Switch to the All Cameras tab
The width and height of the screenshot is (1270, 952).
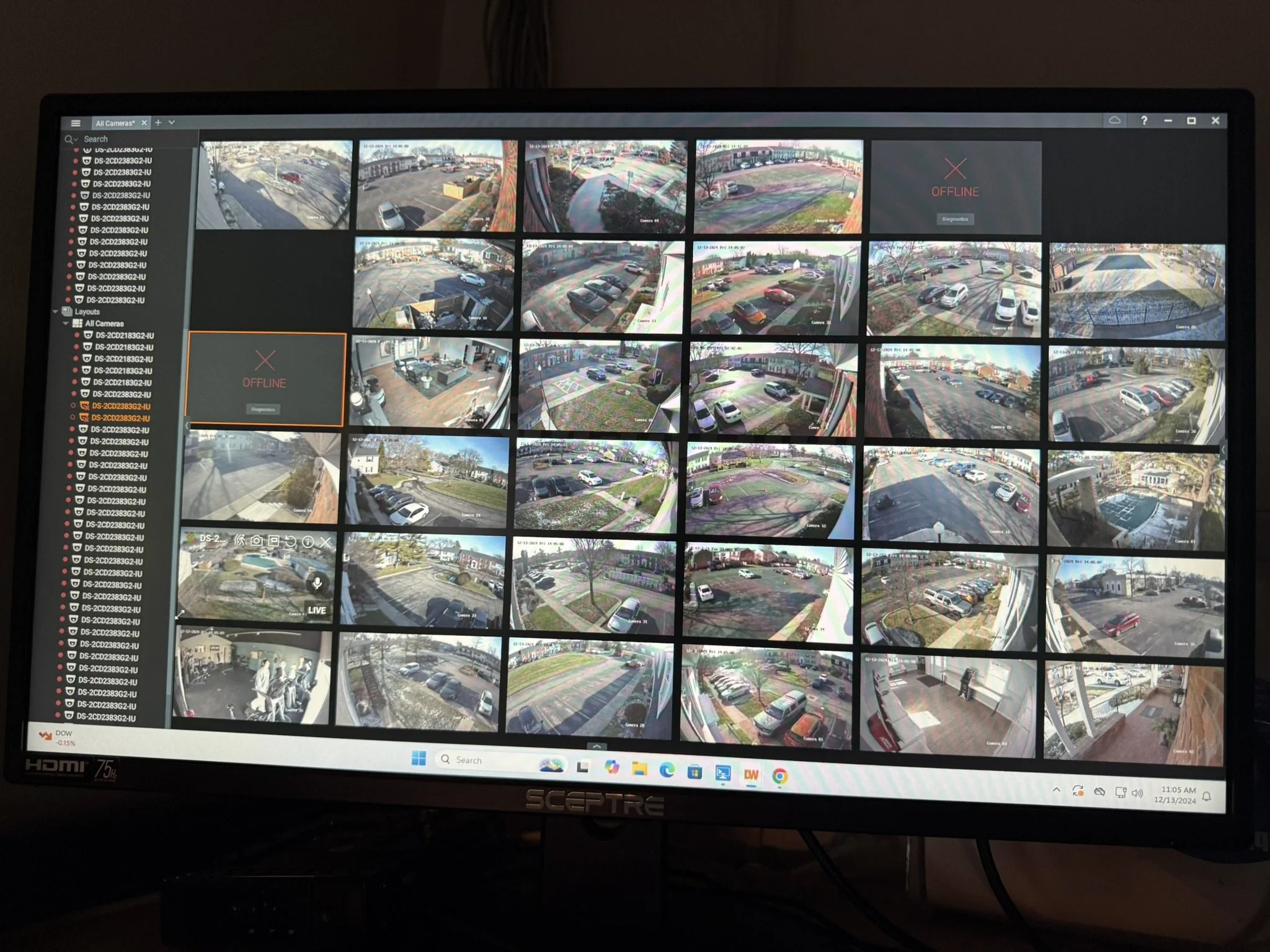pos(115,123)
